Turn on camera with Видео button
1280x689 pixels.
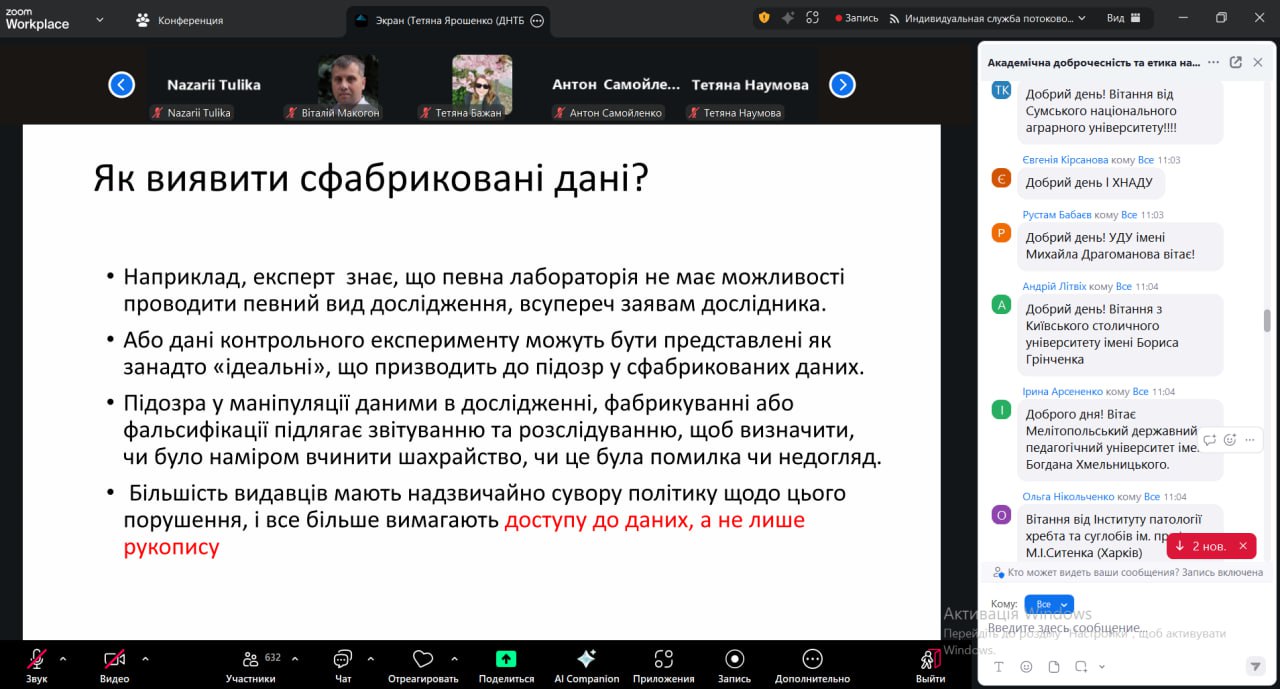(x=114, y=659)
